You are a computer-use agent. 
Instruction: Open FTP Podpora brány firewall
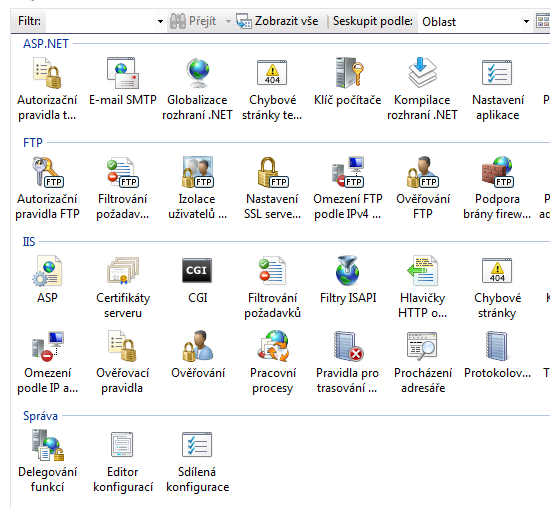point(497,188)
